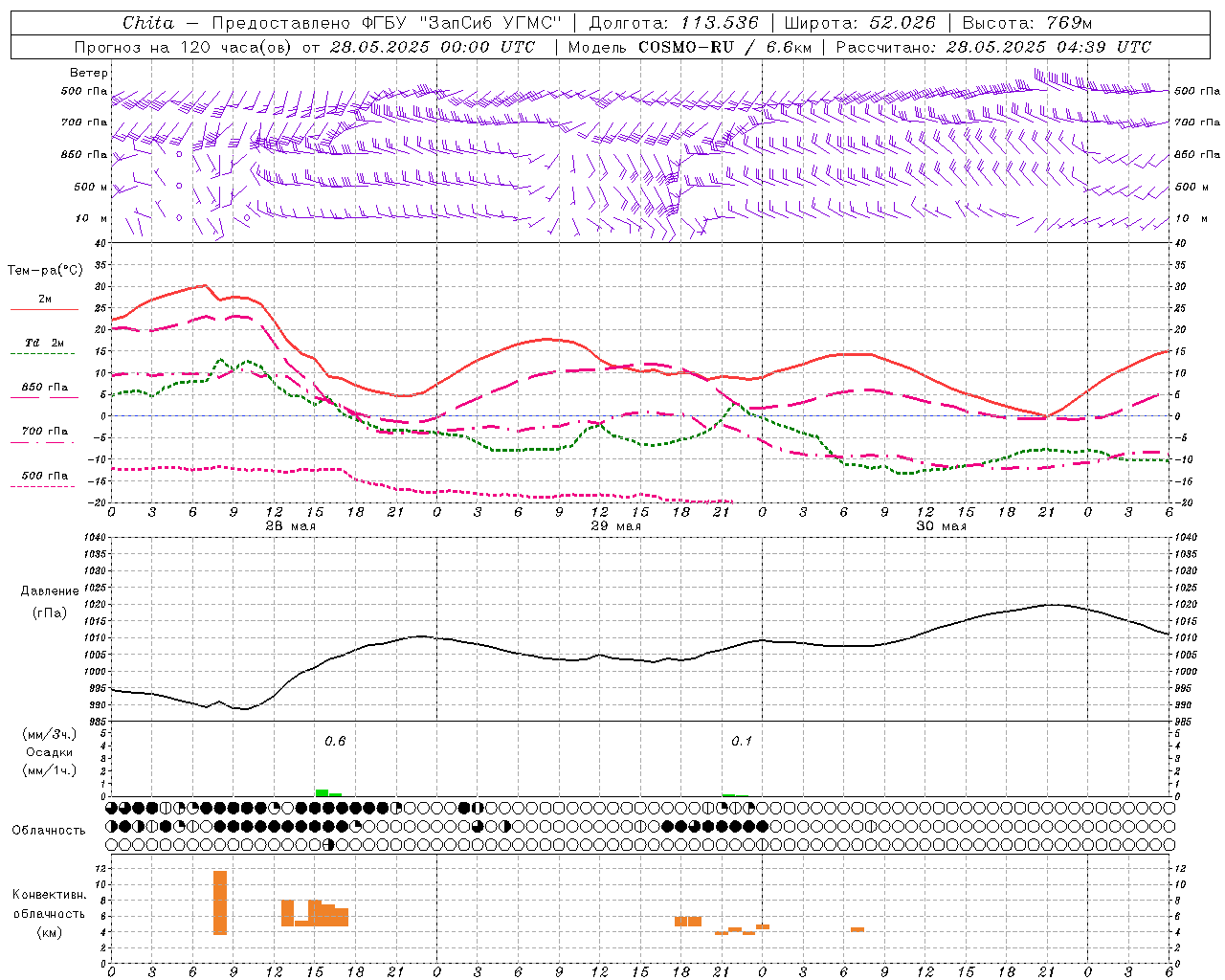The image size is (1225, 980).
Task: Click the Давление pressure panel label
Action: [49, 591]
